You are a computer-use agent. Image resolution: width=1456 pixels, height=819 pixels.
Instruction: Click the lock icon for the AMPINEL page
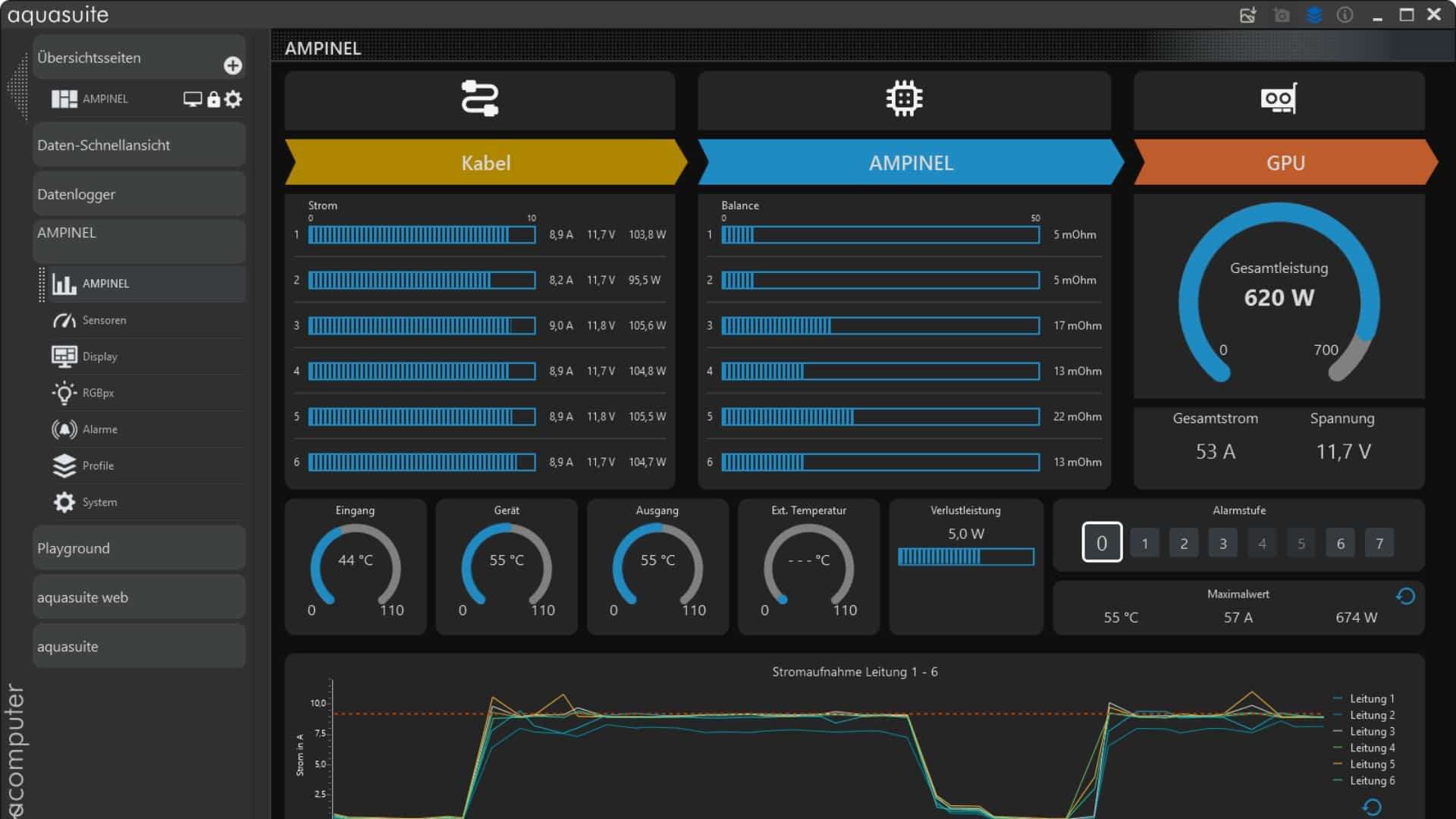pyautogui.click(x=214, y=99)
